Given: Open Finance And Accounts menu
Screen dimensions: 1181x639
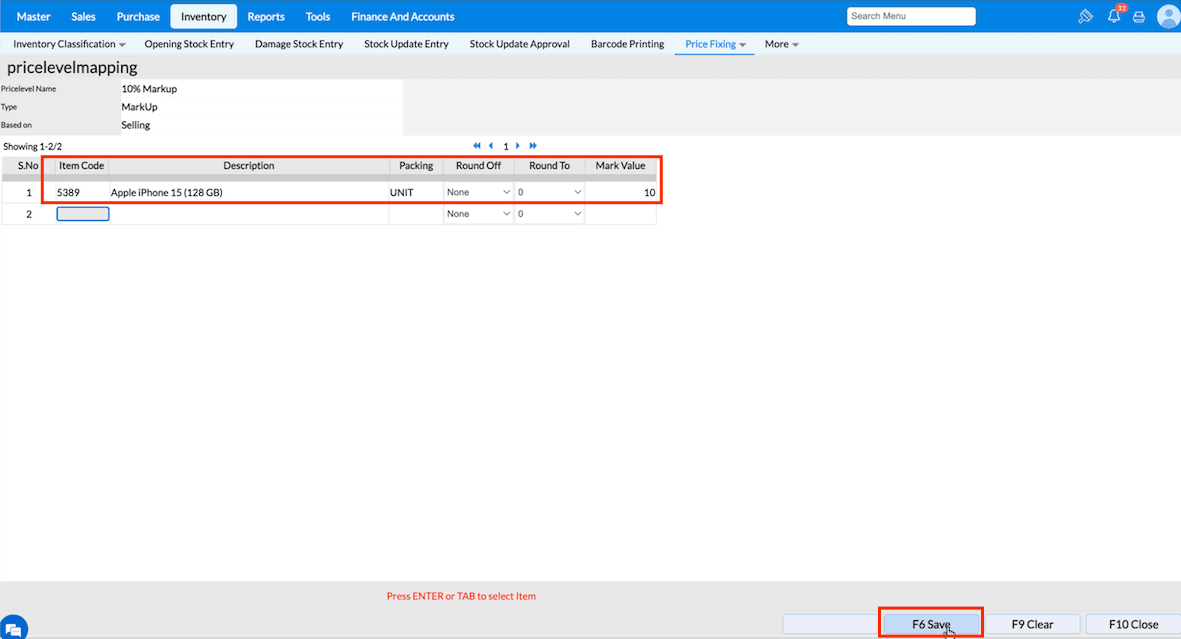Looking at the screenshot, I should pos(403,17).
